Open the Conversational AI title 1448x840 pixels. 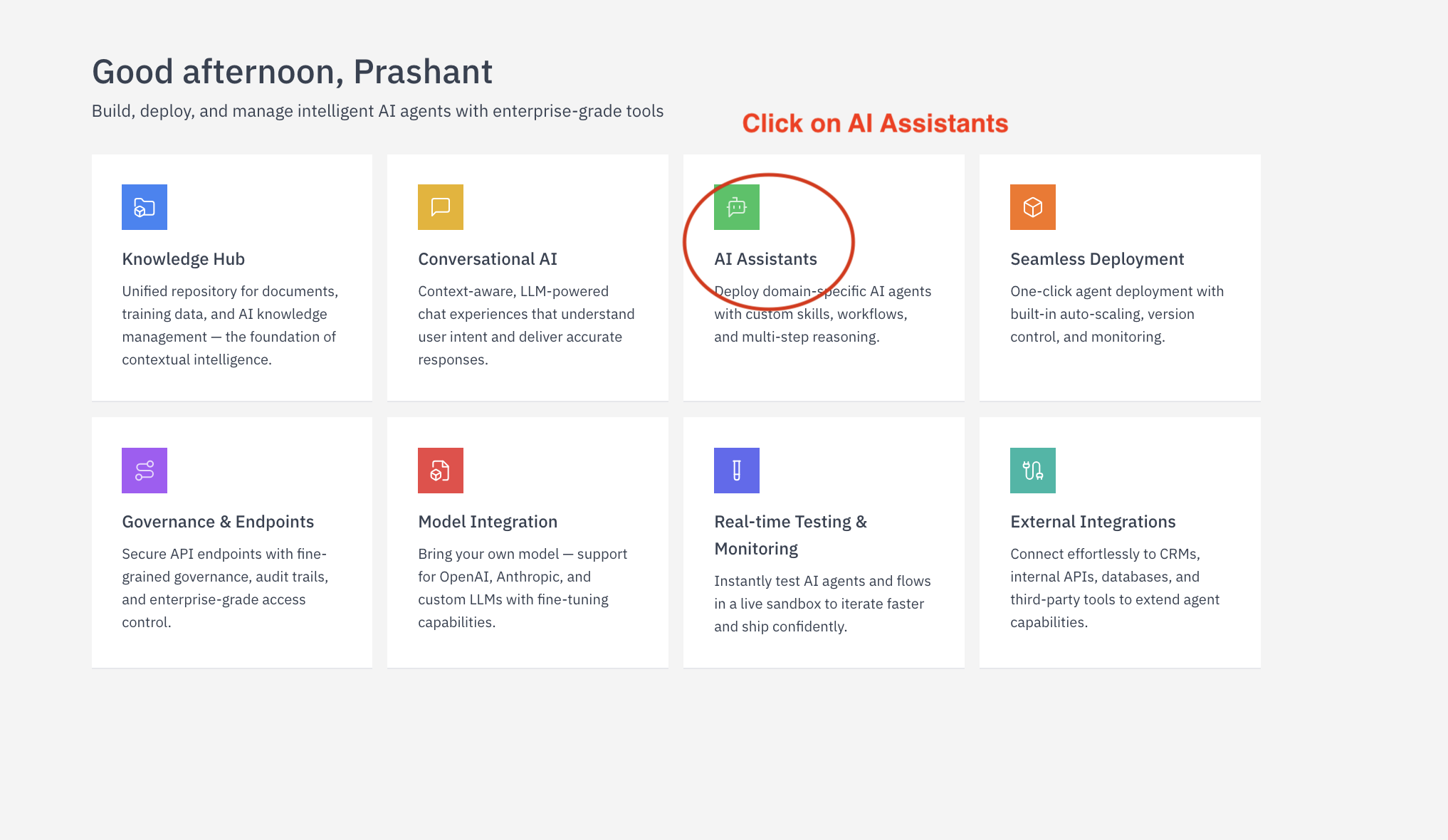point(488,259)
